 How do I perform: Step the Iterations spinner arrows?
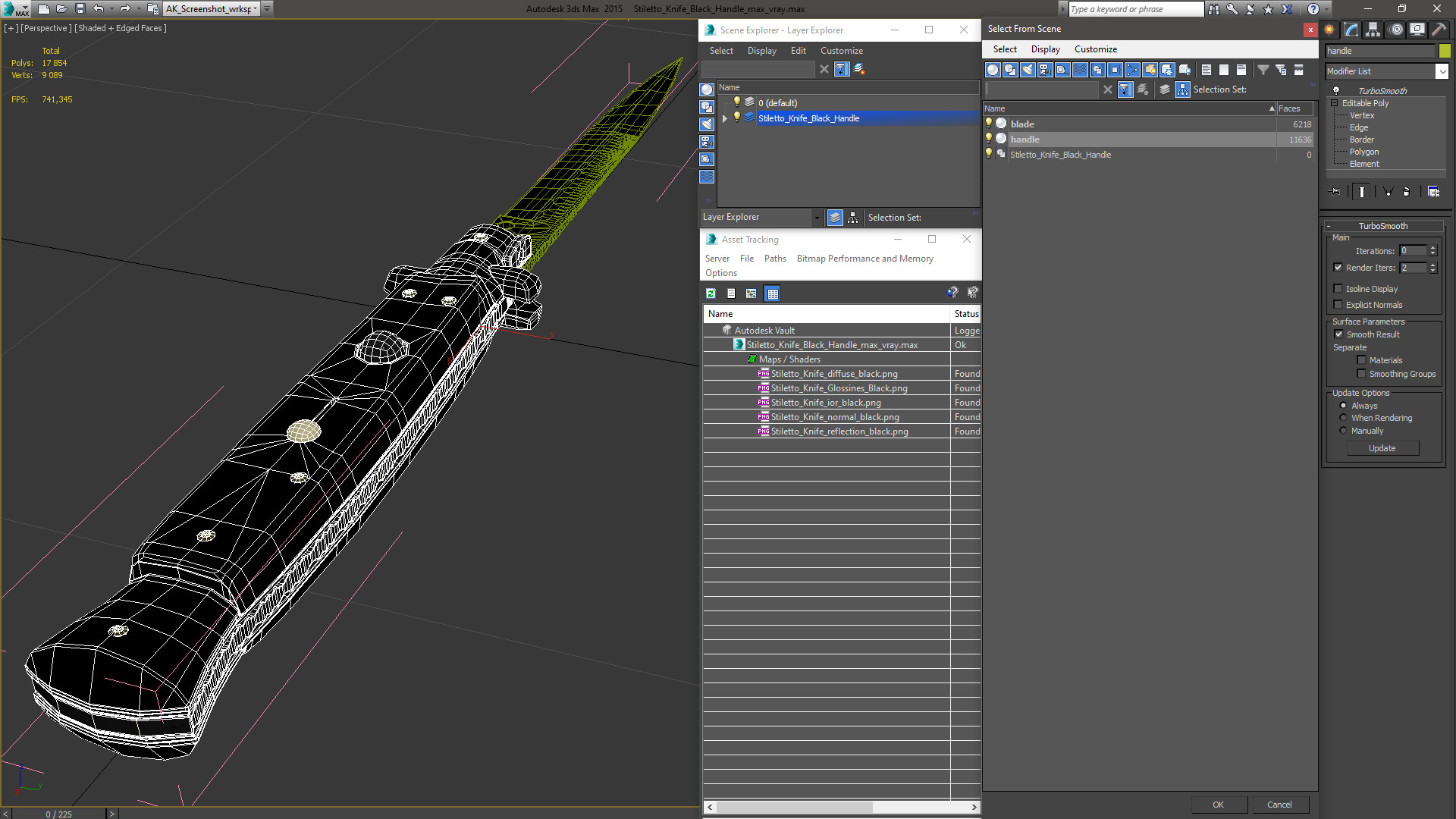click(x=1432, y=251)
